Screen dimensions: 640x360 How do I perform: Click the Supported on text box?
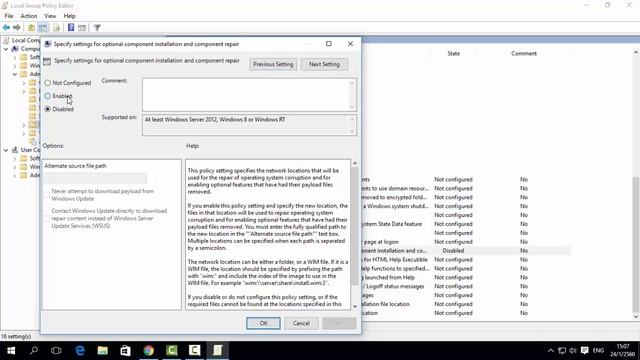(x=249, y=125)
